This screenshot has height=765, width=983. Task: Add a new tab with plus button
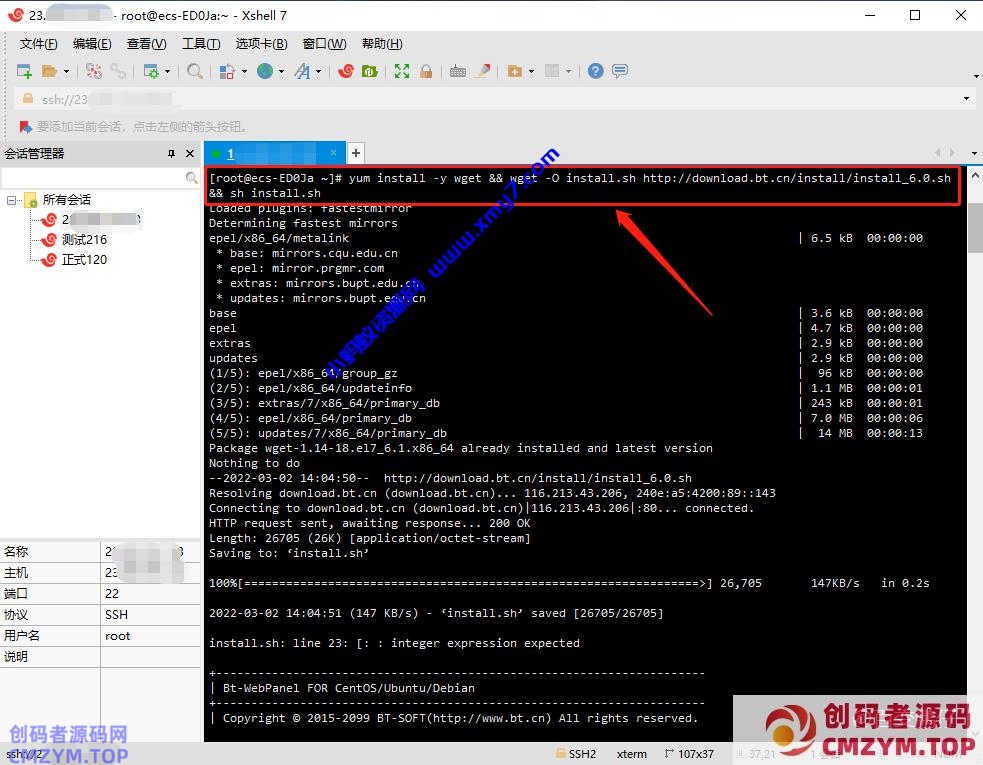[x=355, y=153]
